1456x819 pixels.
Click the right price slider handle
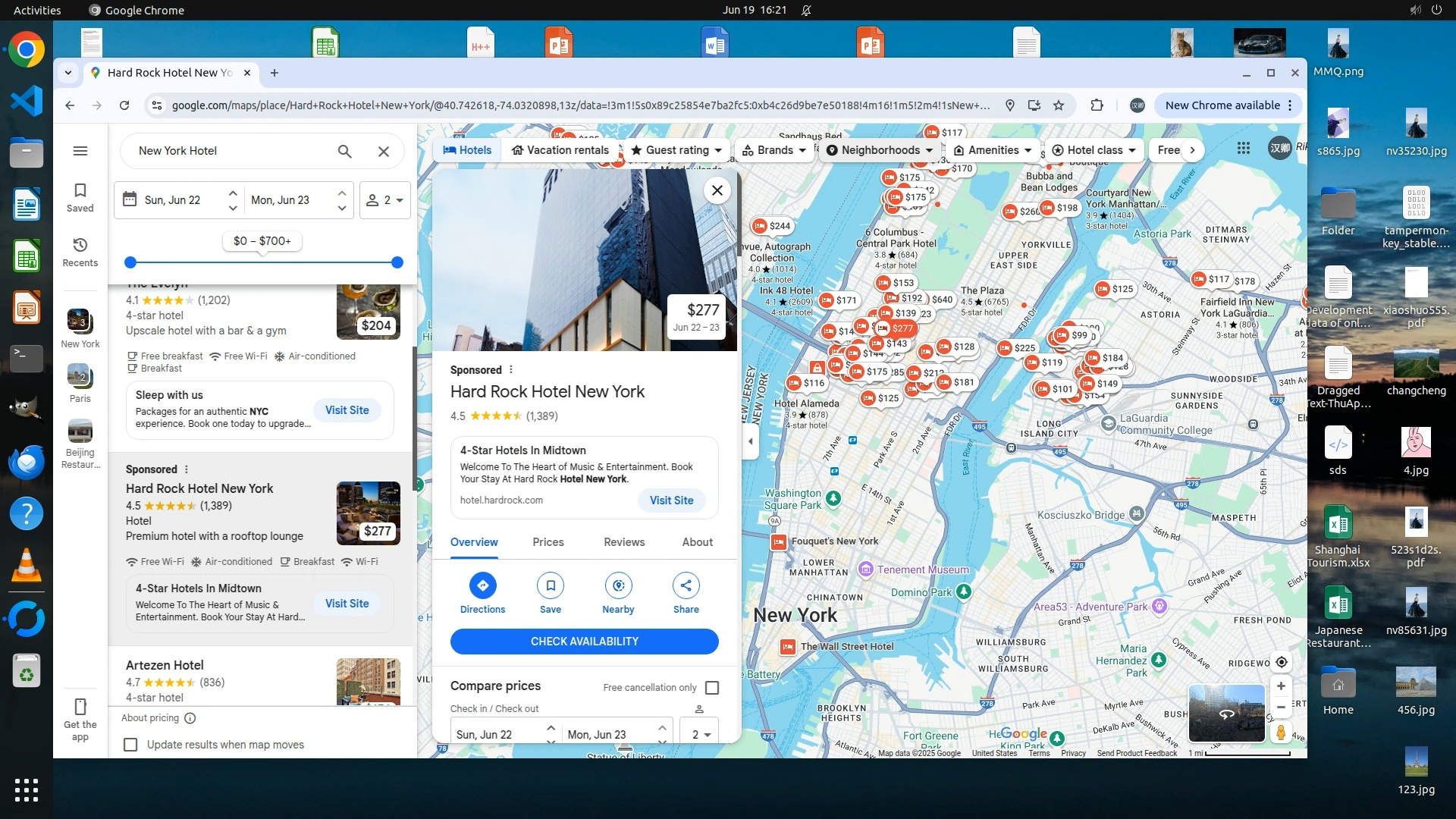pyautogui.click(x=397, y=262)
